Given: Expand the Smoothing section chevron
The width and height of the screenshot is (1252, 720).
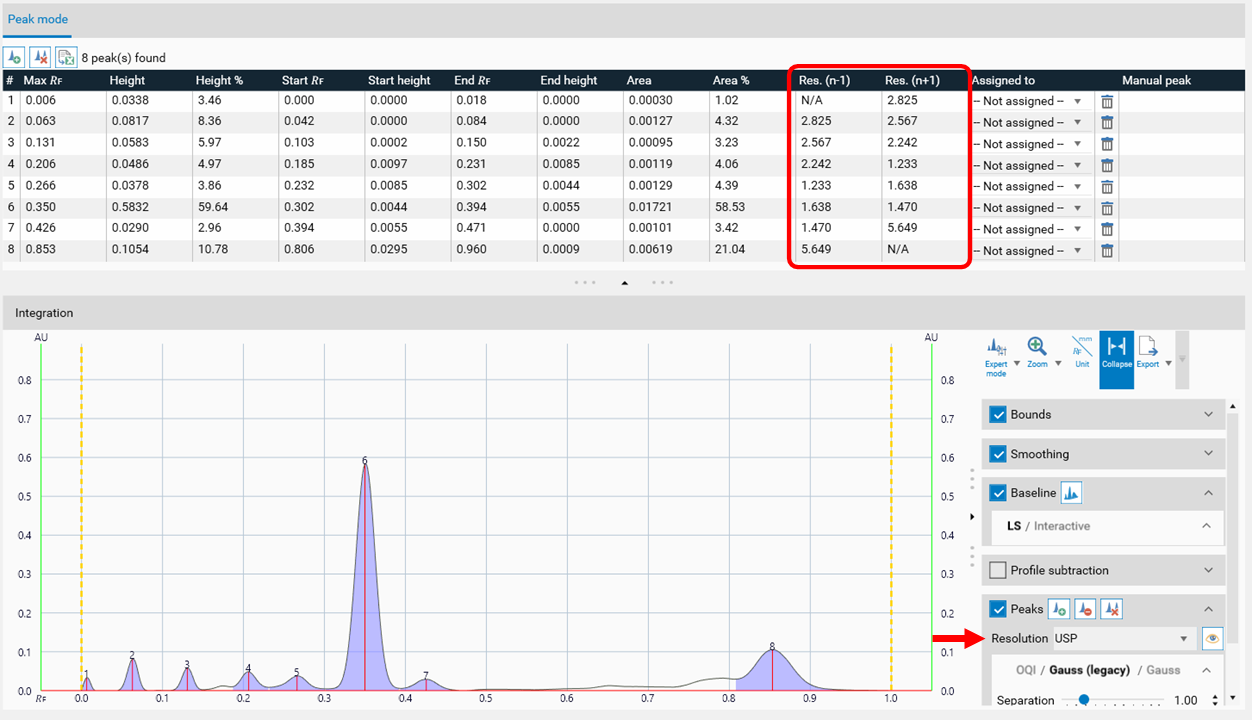Looking at the screenshot, I should click(1208, 454).
